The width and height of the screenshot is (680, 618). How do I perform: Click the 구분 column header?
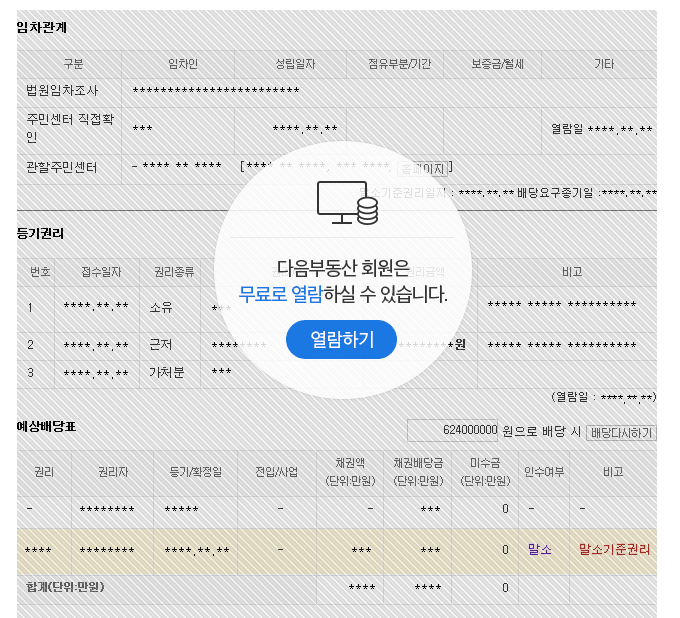(73, 64)
